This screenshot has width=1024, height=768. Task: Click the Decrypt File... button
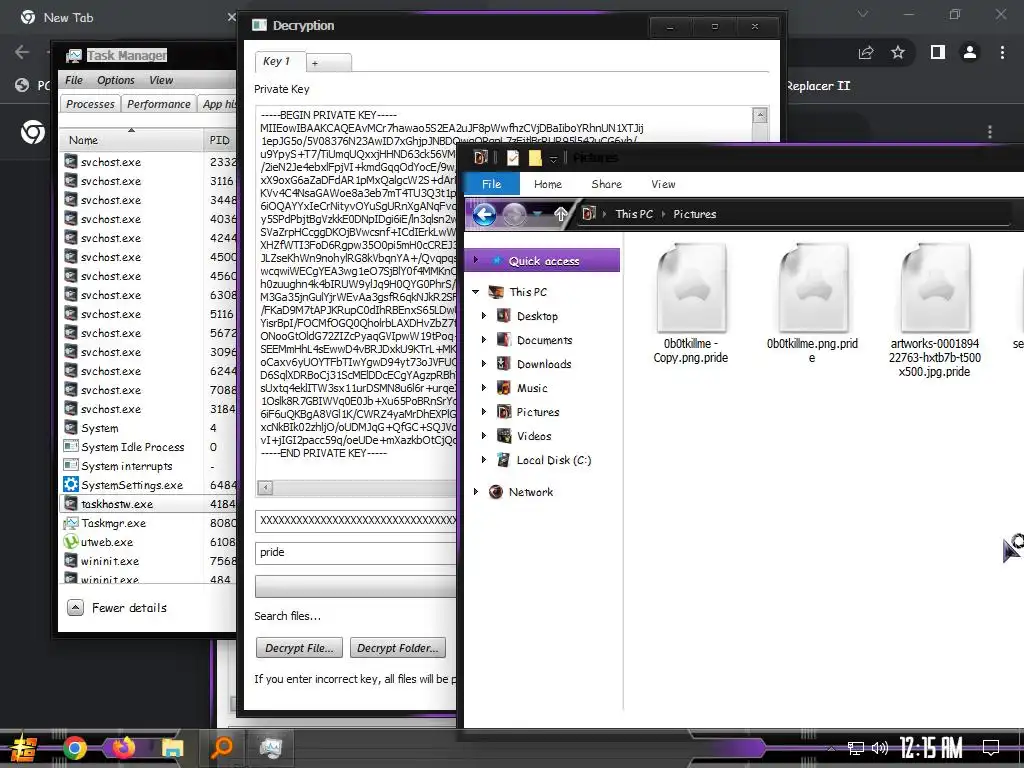coord(299,648)
